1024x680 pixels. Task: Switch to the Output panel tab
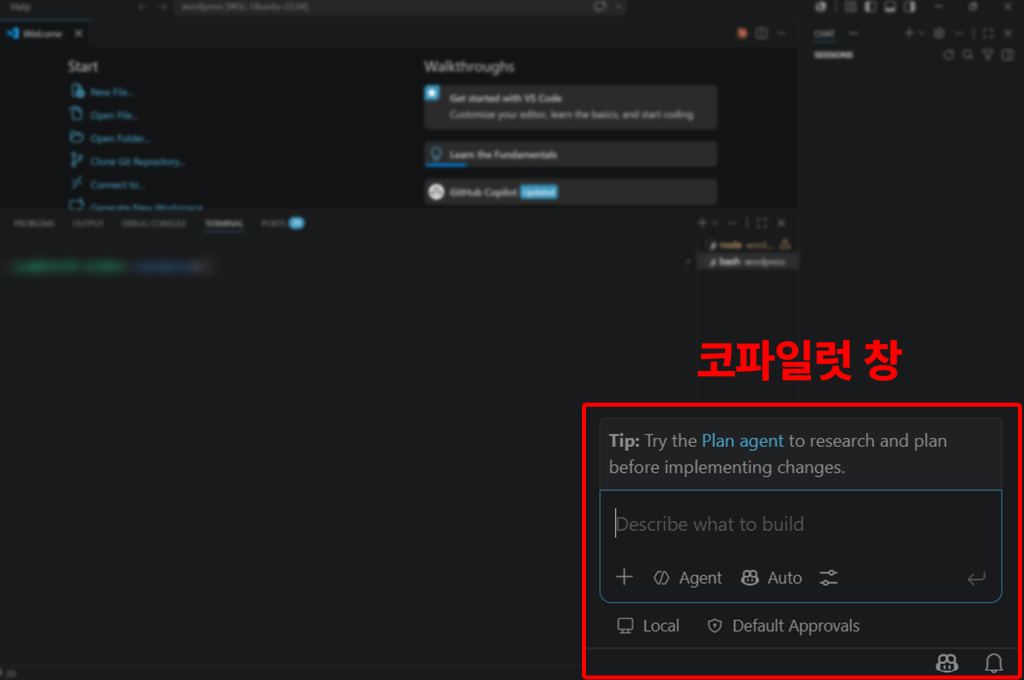[x=88, y=223]
